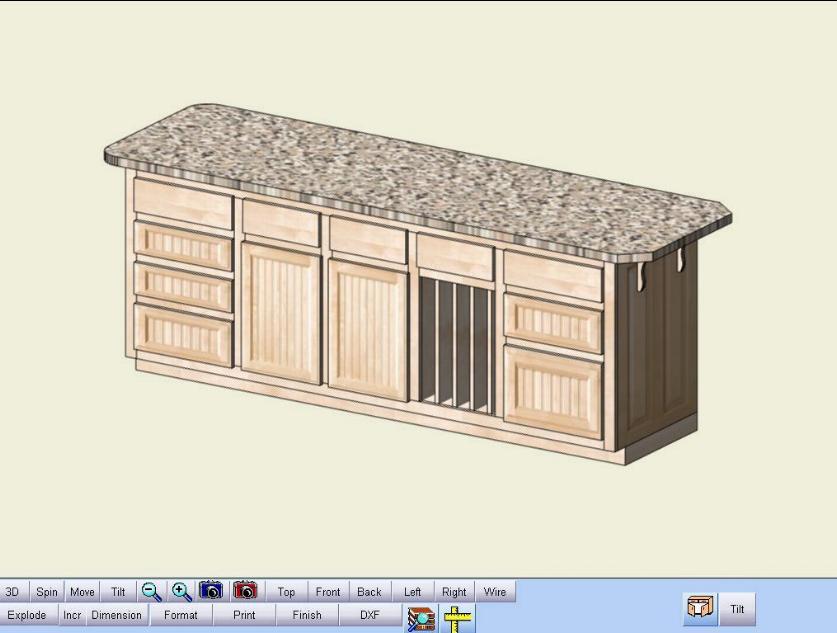This screenshot has width=837, height=633.
Task: Click the cabinet view icon at right
Action: coord(700,608)
